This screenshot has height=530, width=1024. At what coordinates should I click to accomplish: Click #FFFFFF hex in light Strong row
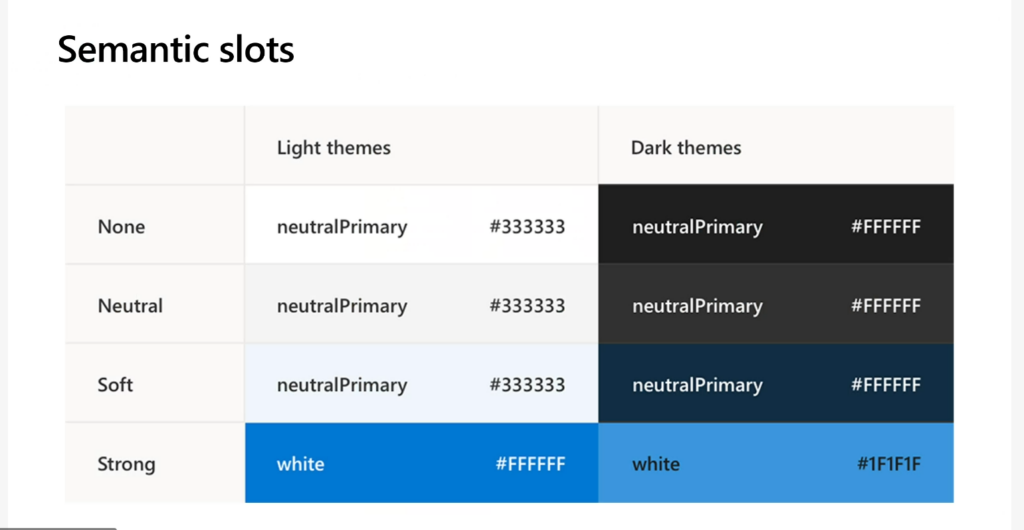(x=530, y=464)
